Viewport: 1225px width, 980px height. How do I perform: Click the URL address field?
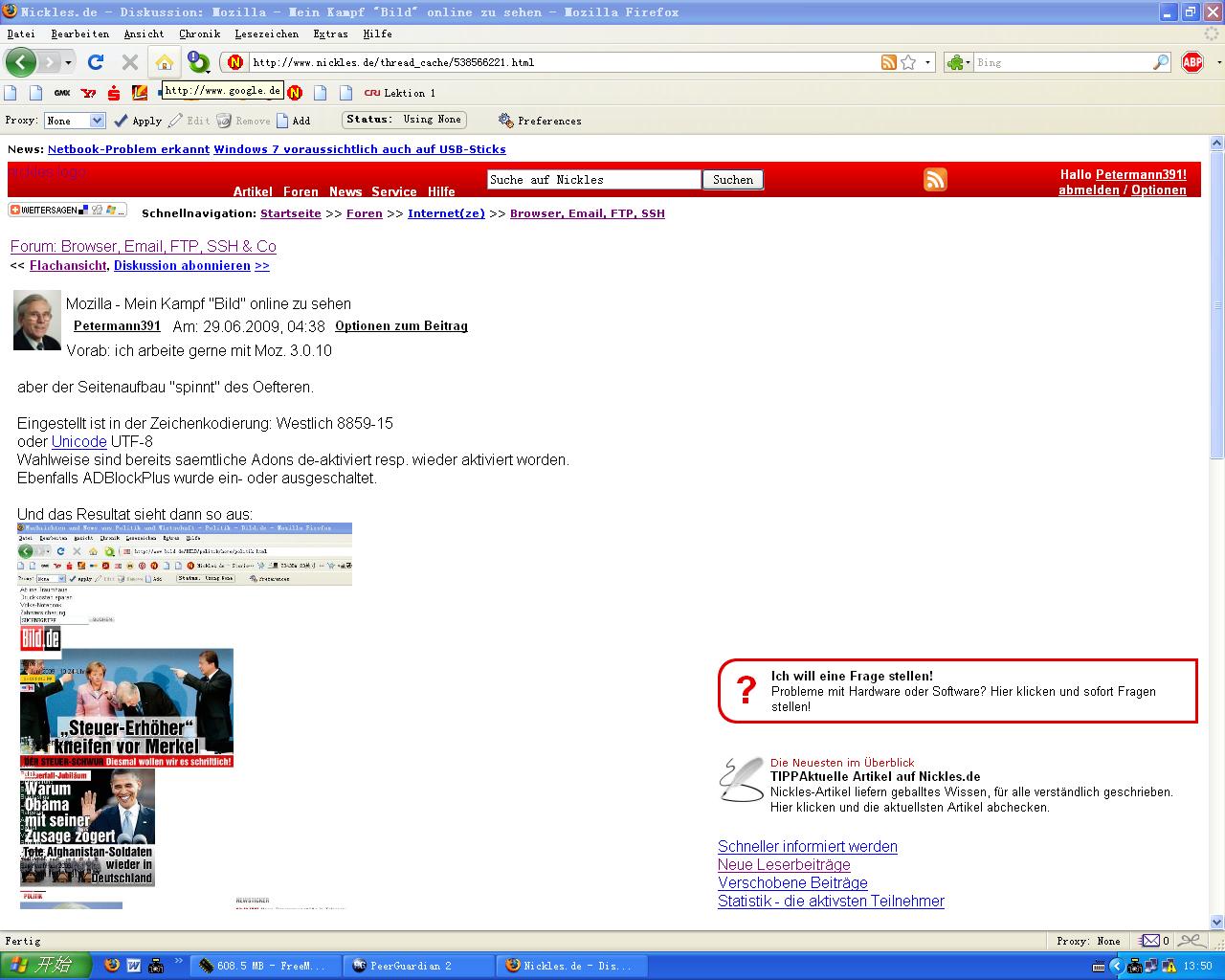pos(563,62)
